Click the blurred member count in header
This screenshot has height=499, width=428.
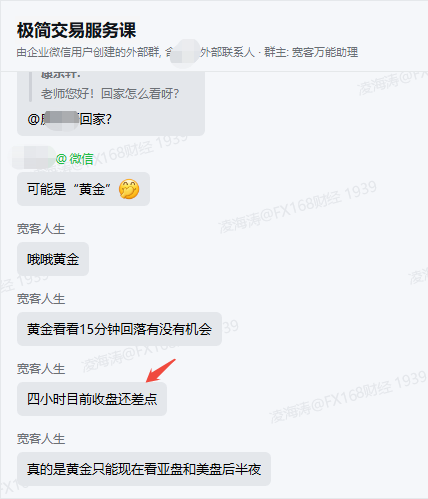(x=185, y=53)
